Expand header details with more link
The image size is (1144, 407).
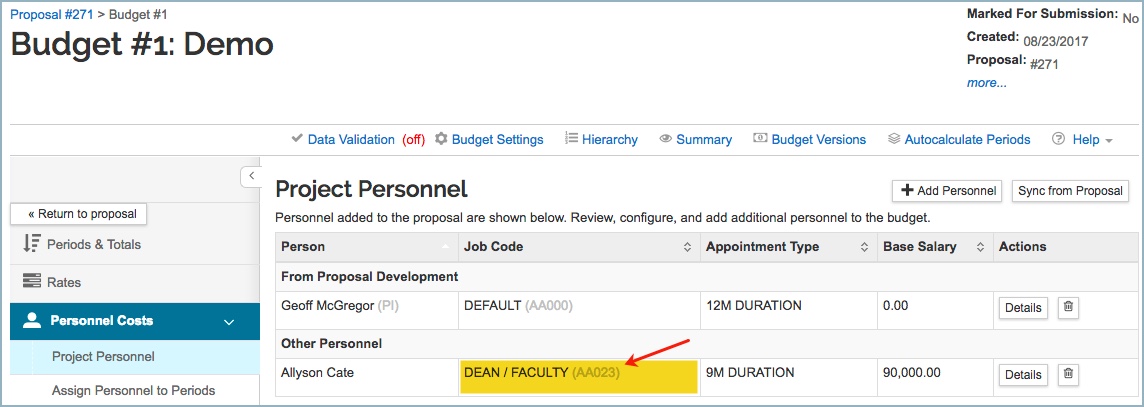986,83
